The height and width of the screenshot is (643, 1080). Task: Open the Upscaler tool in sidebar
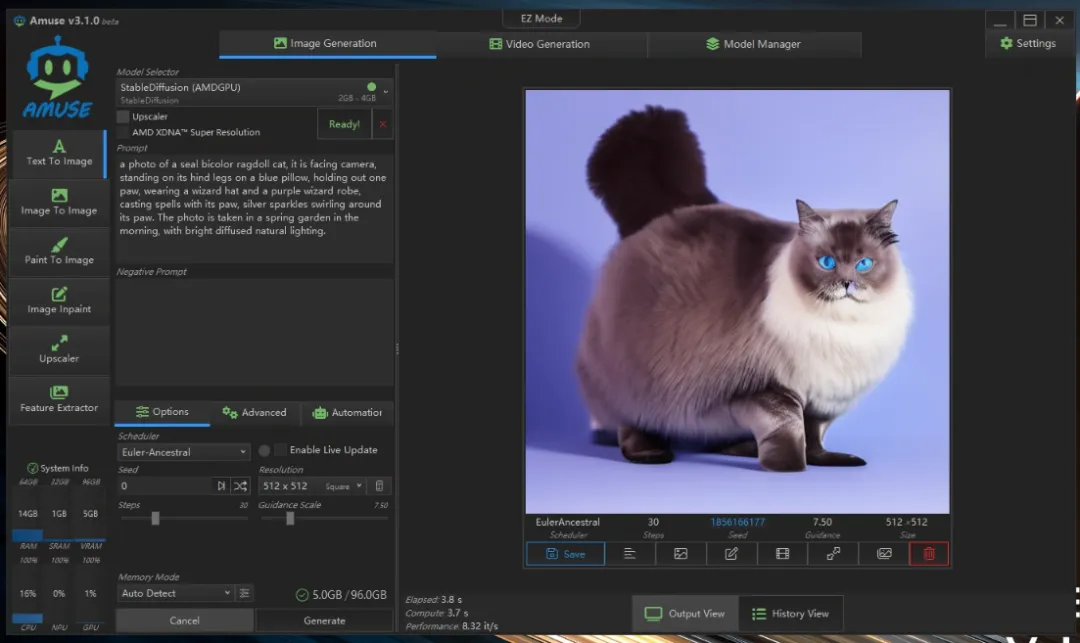(x=59, y=350)
